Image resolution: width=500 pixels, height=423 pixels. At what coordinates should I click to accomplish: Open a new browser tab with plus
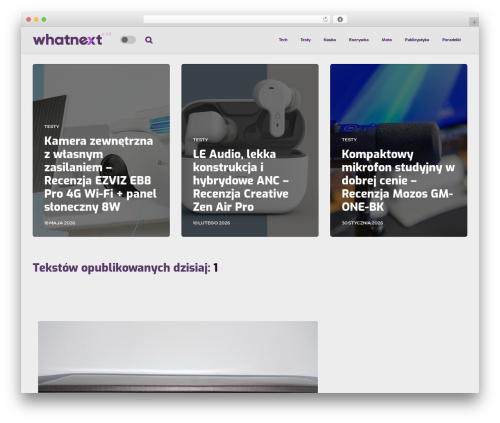(x=474, y=22)
